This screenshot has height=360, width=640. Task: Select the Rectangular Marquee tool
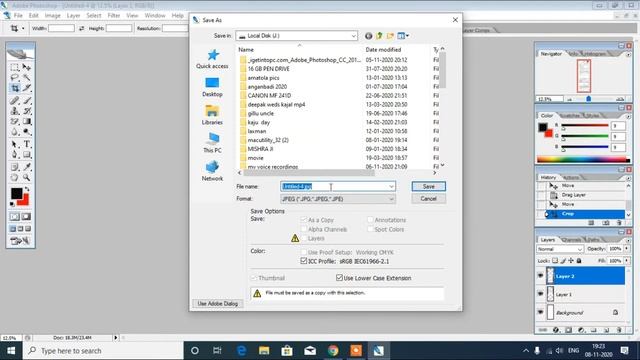click(x=15, y=67)
